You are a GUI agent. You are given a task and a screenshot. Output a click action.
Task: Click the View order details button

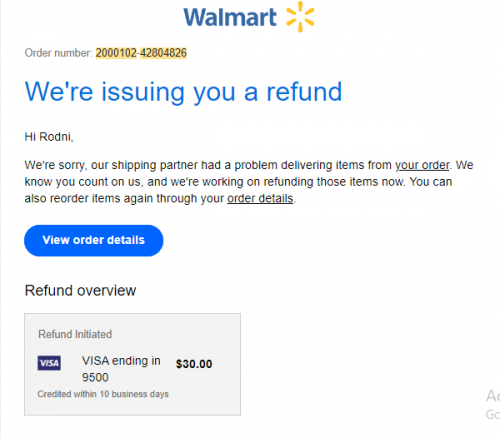[x=94, y=240]
